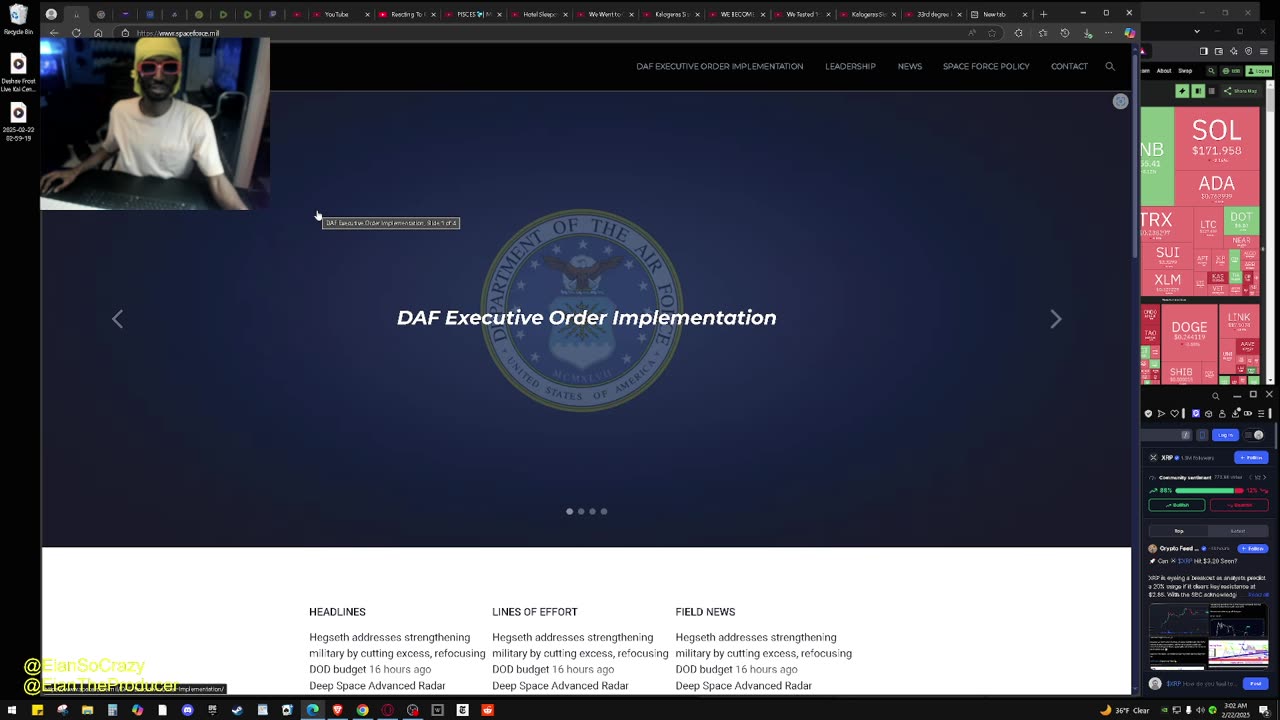This screenshot has height=720, width=1280.
Task: Toggle the split view button in heatmap
Action: point(1198,91)
